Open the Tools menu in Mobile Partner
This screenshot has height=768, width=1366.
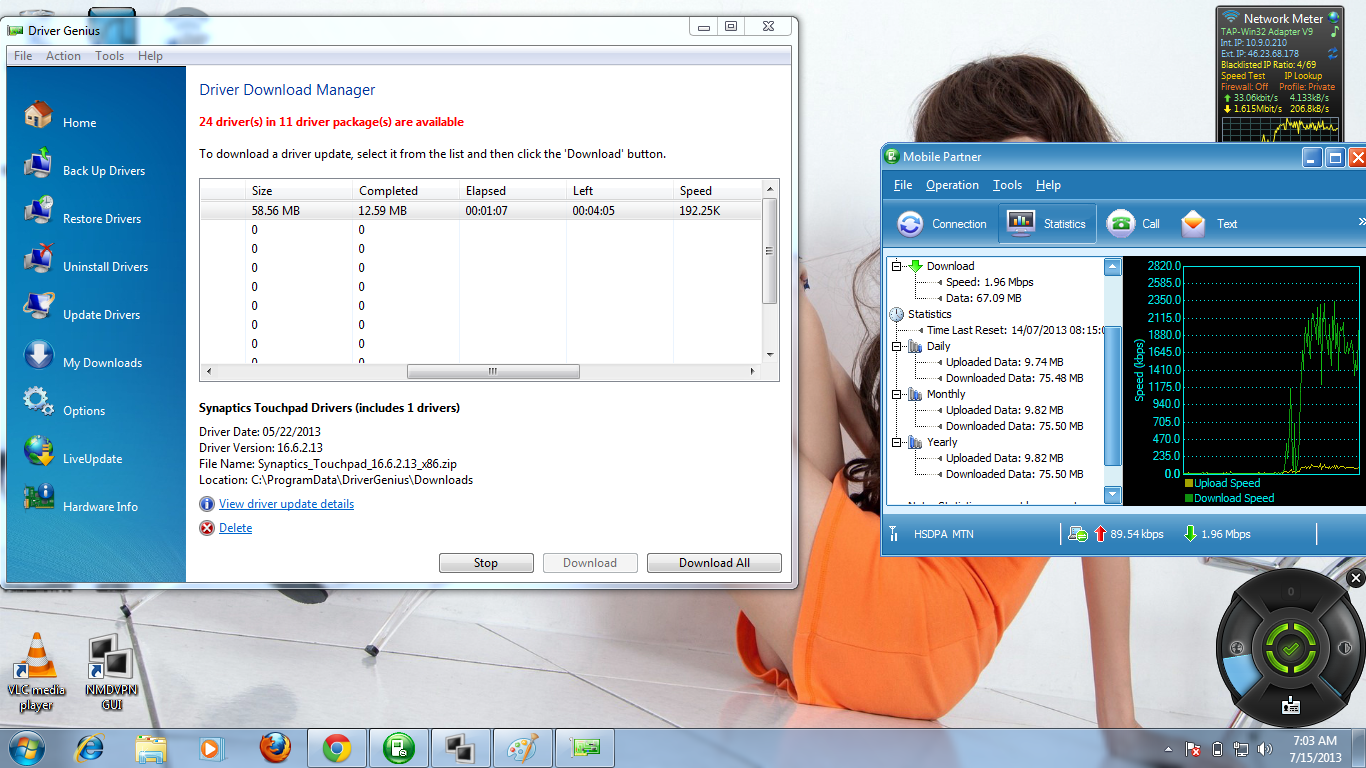[x=1007, y=185]
